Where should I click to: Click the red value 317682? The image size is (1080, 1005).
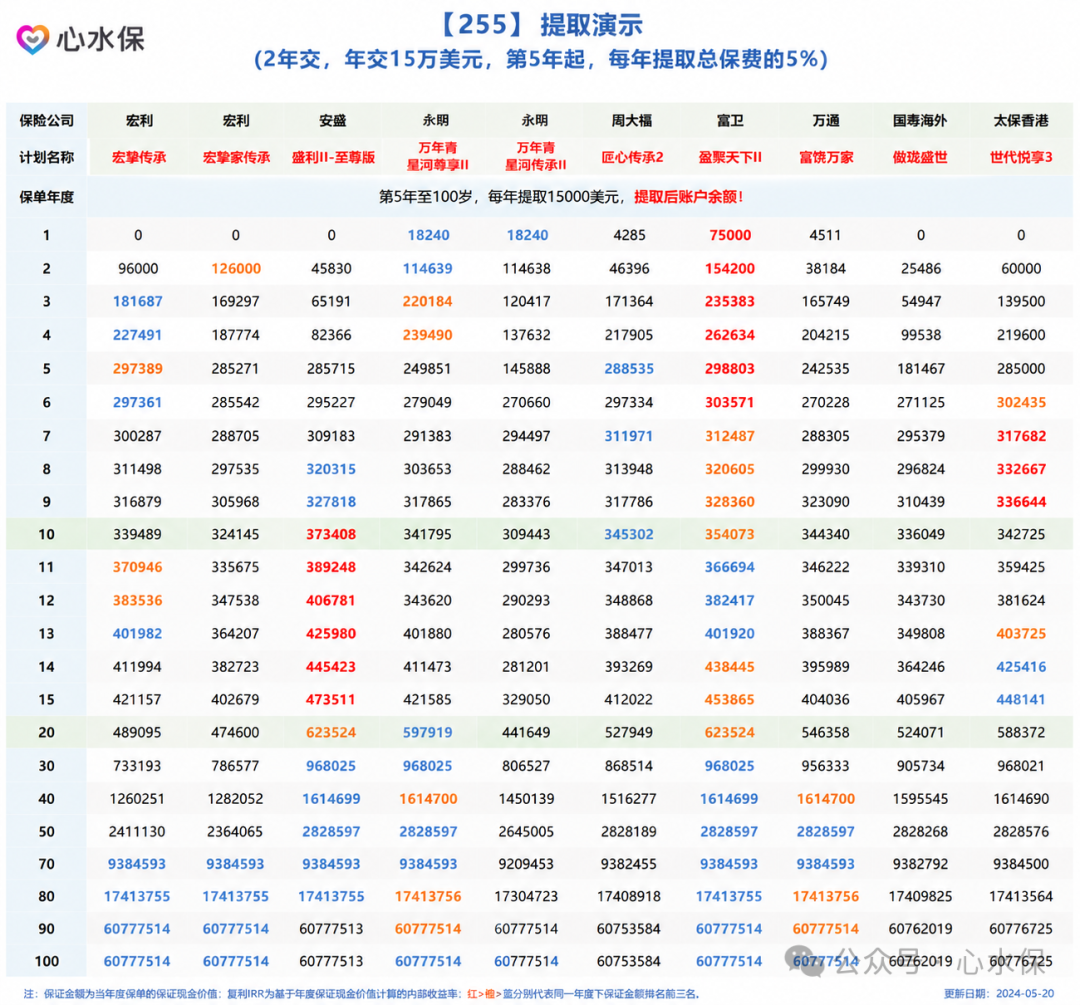click(1021, 436)
